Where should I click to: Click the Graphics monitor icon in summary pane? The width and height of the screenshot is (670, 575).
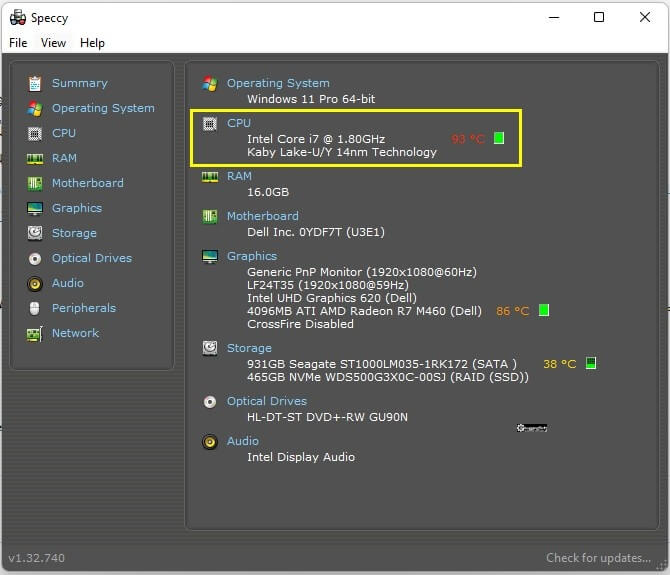click(210, 256)
